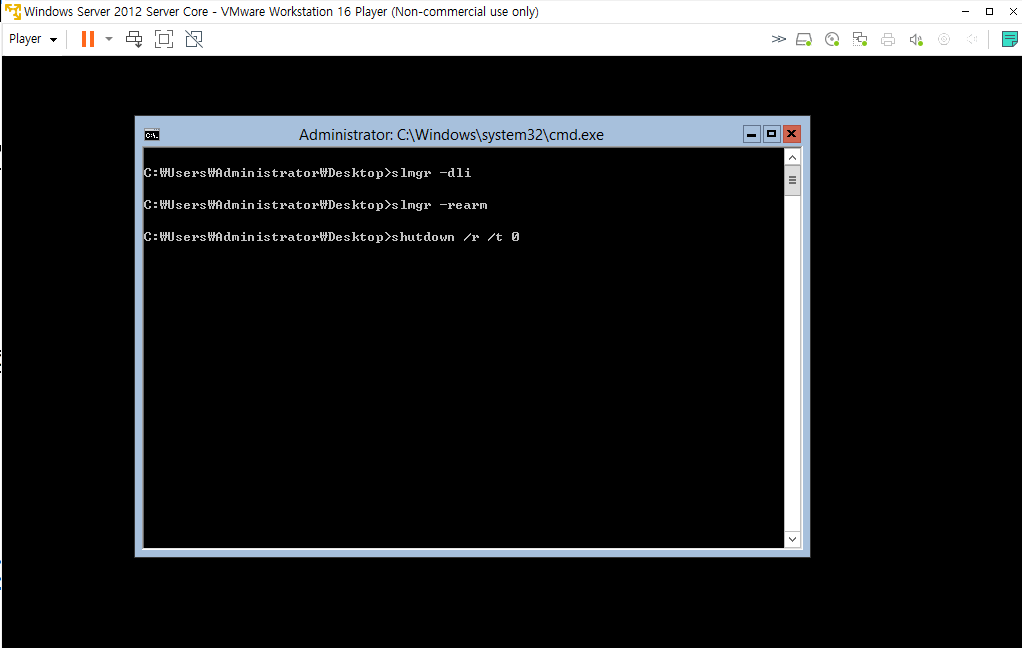Minimize the VMware Player window

(965, 12)
